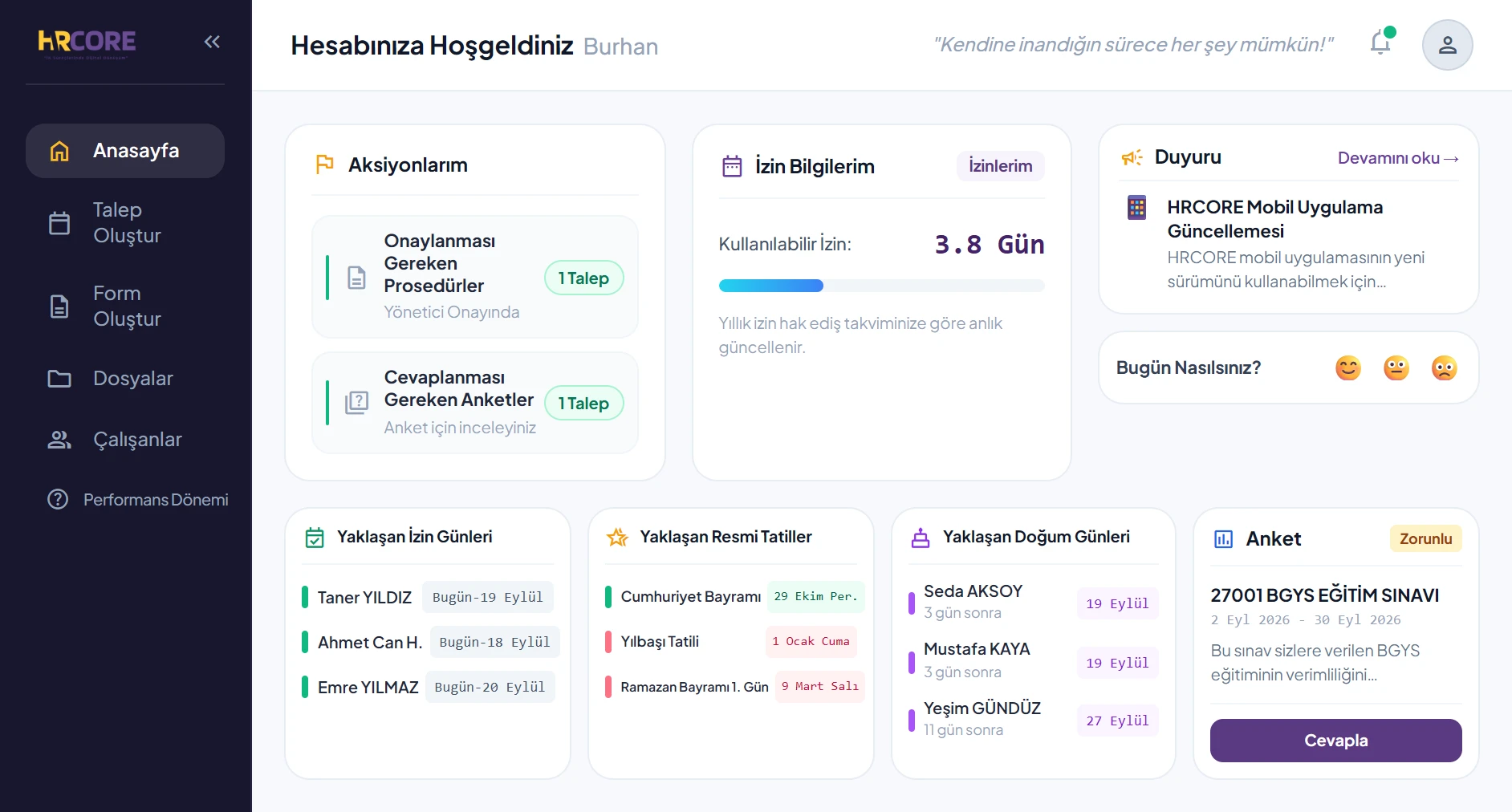Open Form Oluştur menu item

click(125, 307)
